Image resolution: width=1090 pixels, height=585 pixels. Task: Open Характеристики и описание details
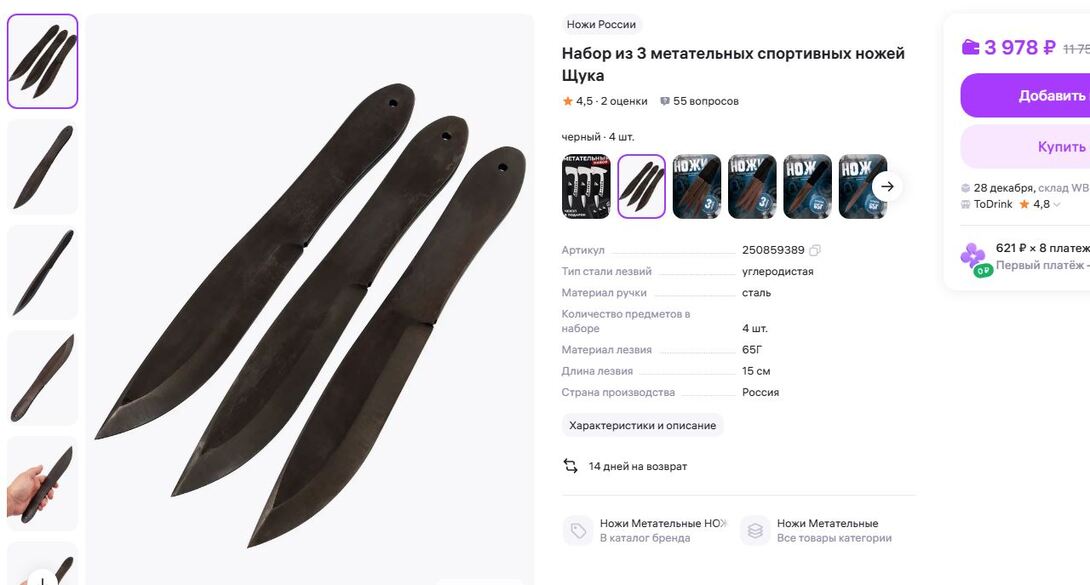click(642, 425)
